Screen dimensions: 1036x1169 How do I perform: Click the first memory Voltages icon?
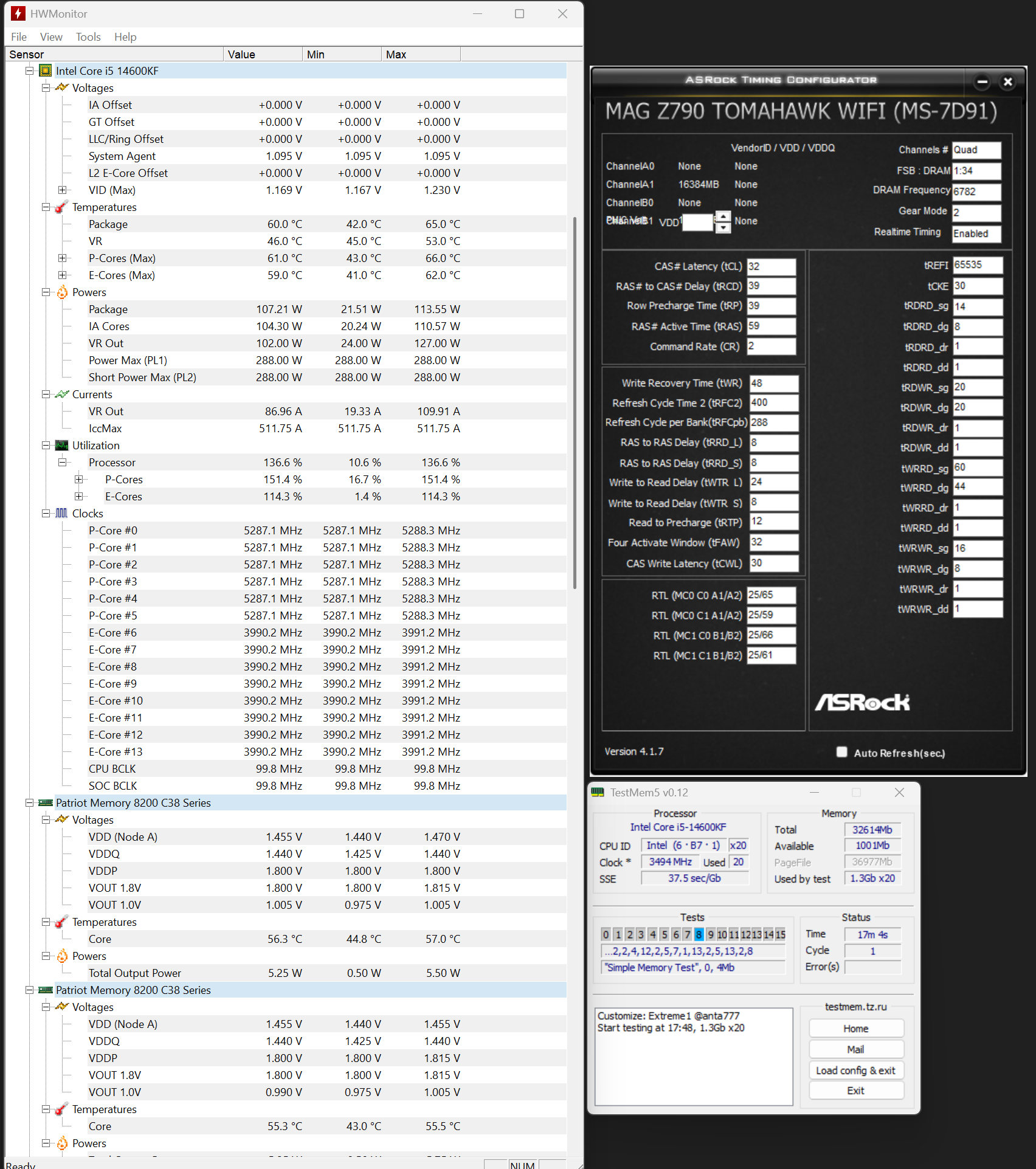62,820
